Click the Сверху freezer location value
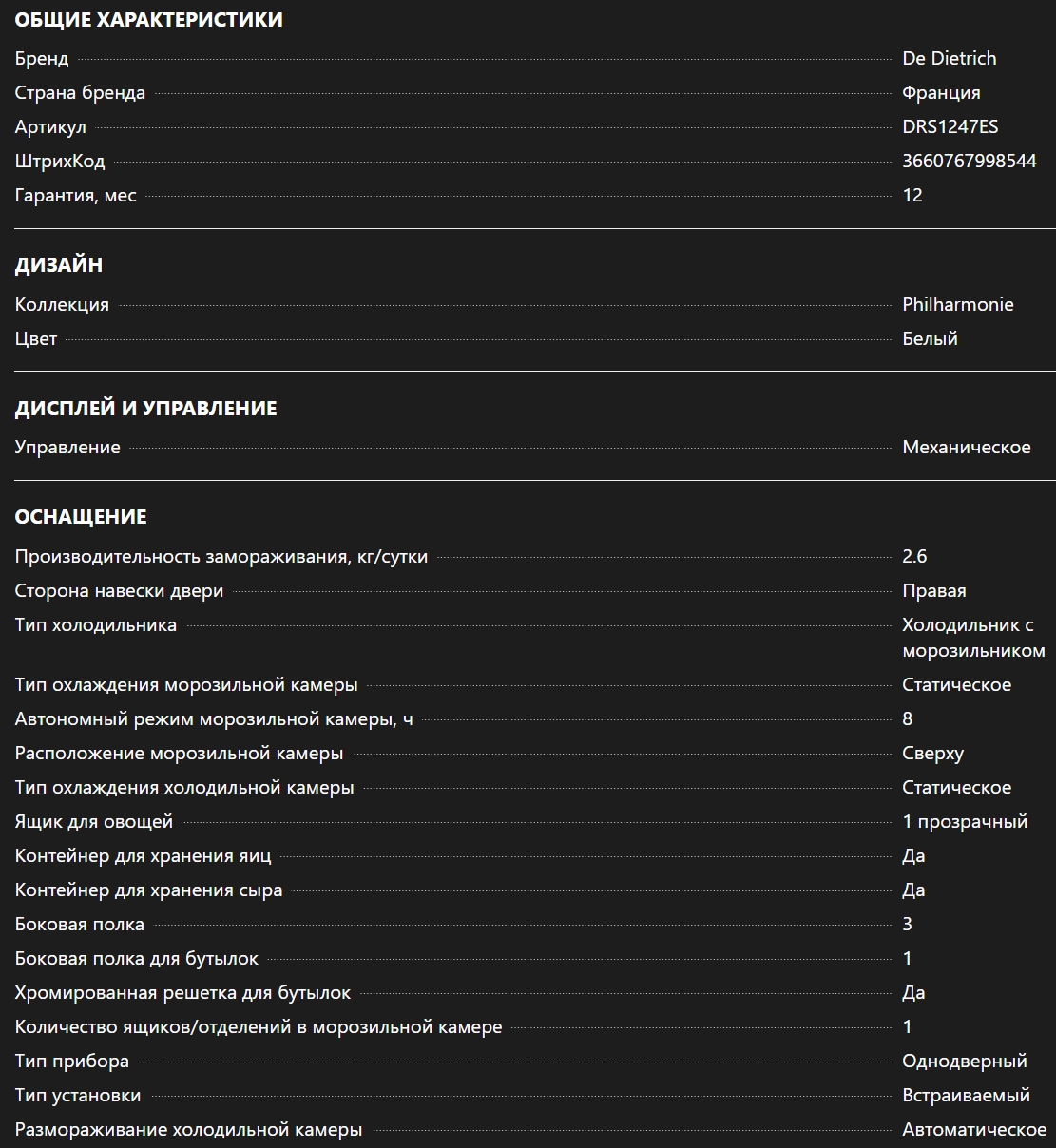Screen dimensions: 1056x1148 pyautogui.click(x=932, y=753)
